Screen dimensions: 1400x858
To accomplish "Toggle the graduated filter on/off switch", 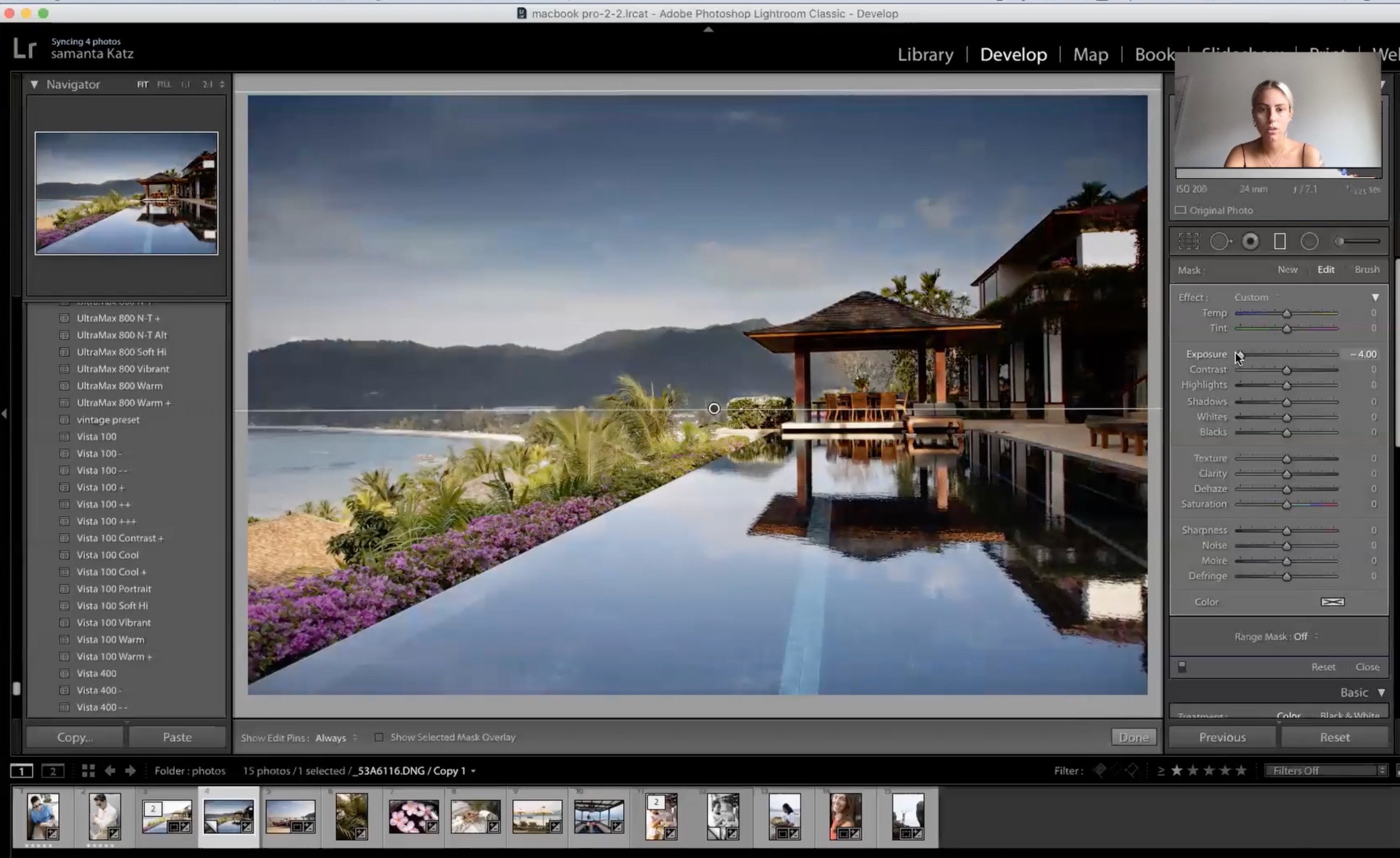I will tap(1182, 667).
